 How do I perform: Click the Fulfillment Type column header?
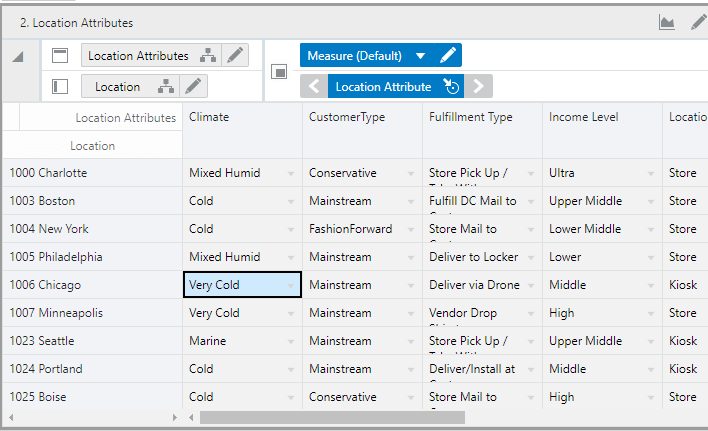(482, 130)
